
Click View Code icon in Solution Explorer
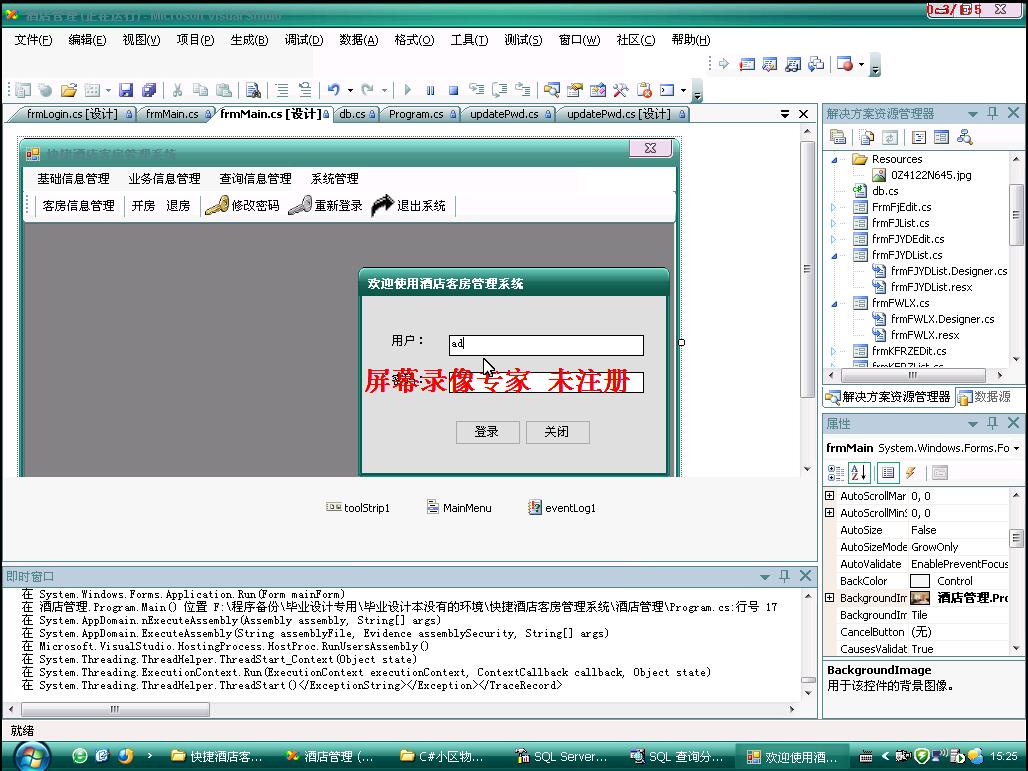pos(919,137)
